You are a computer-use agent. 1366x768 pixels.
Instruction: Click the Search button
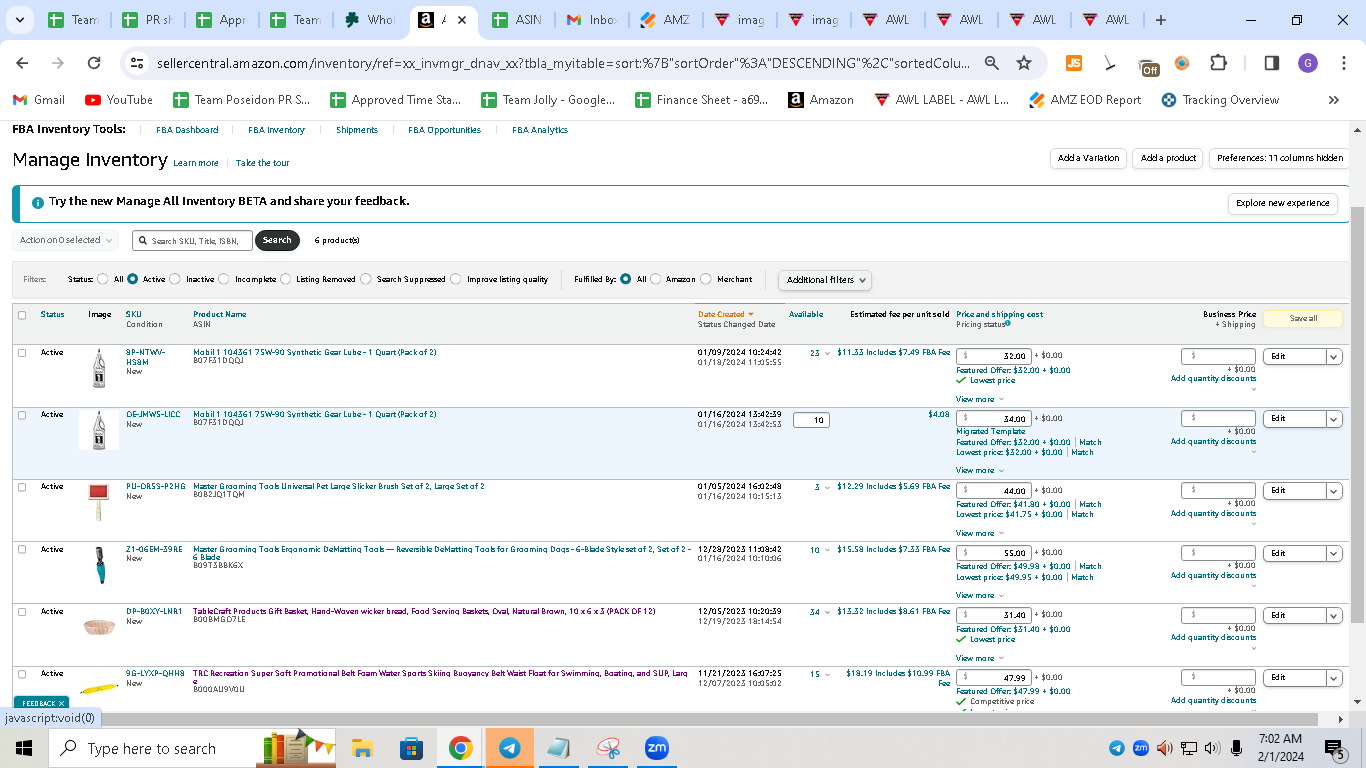(x=277, y=240)
